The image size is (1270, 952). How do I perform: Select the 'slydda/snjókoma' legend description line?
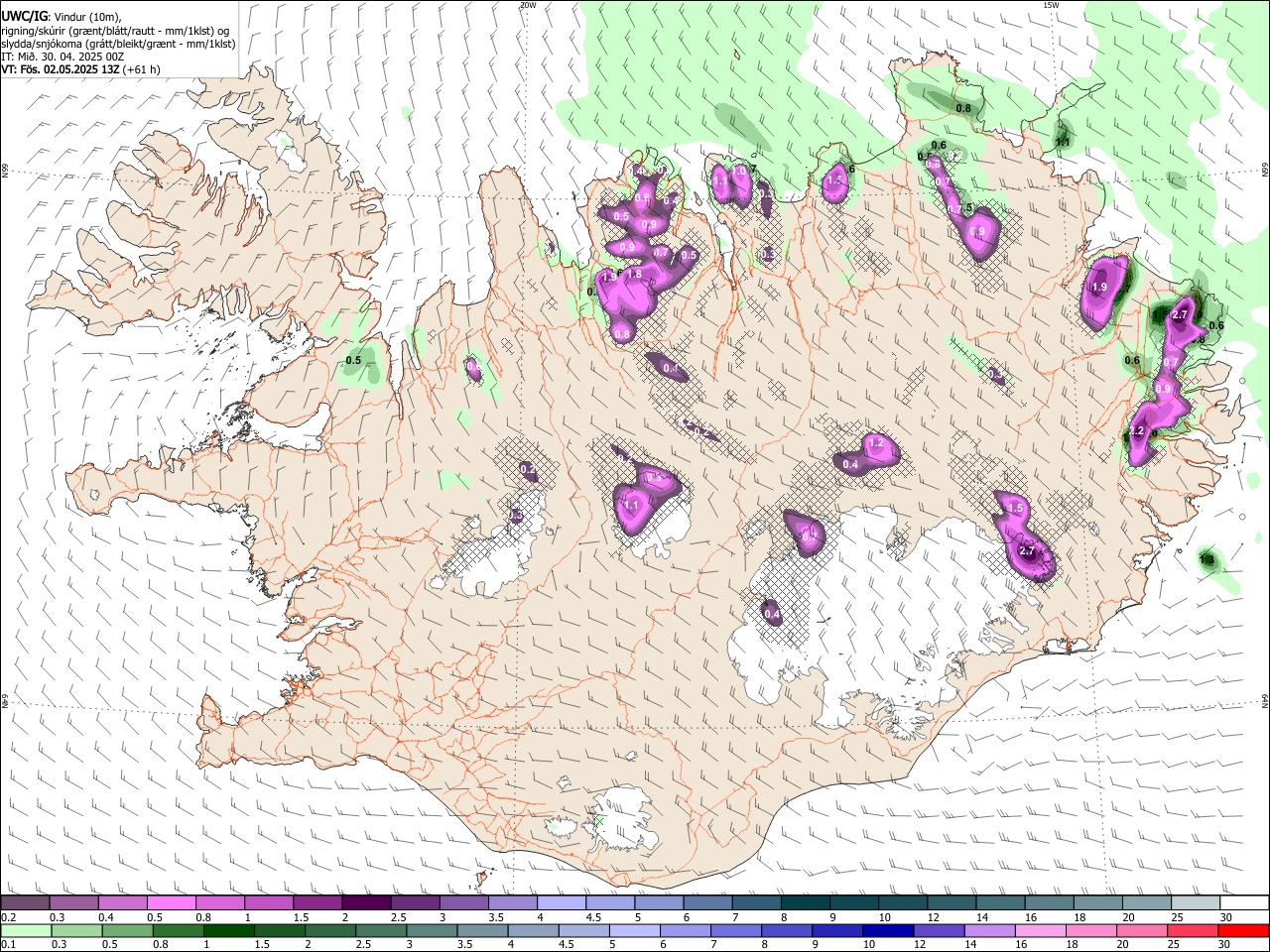[x=118, y=44]
